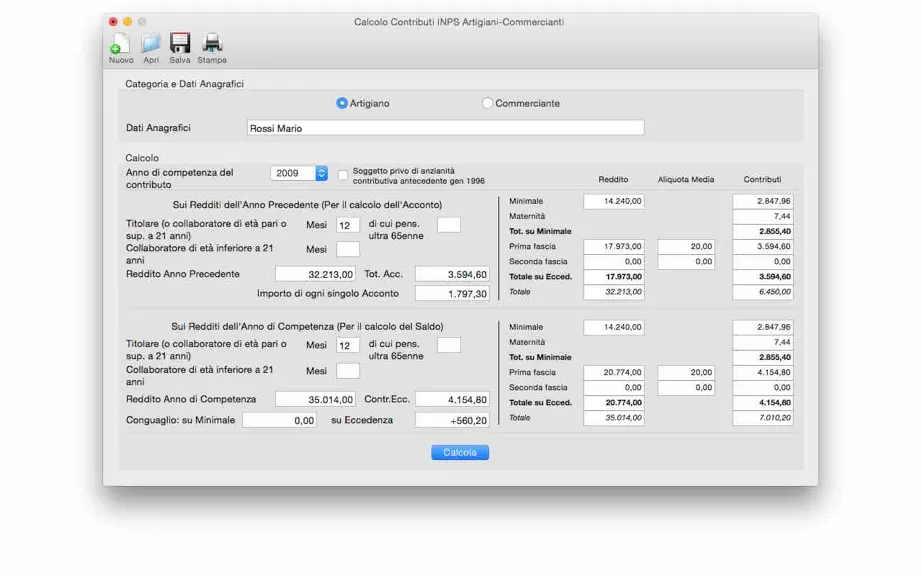
Task: Click Totale contributi value 6.450,00
Action: tap(763, 292)
